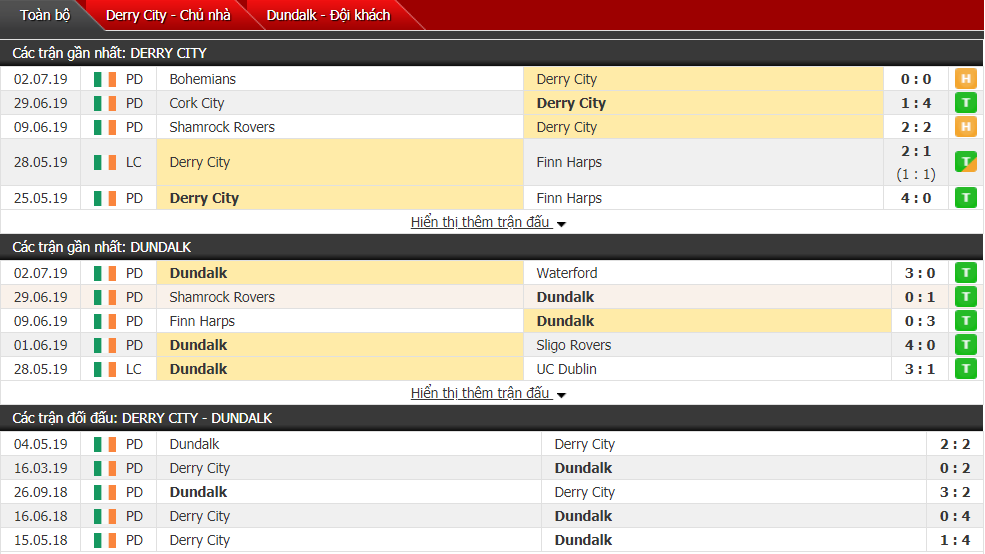
Task: Click Ireland flag in 26.09.18 head-to-head row
Action: (x=105, y=492)
